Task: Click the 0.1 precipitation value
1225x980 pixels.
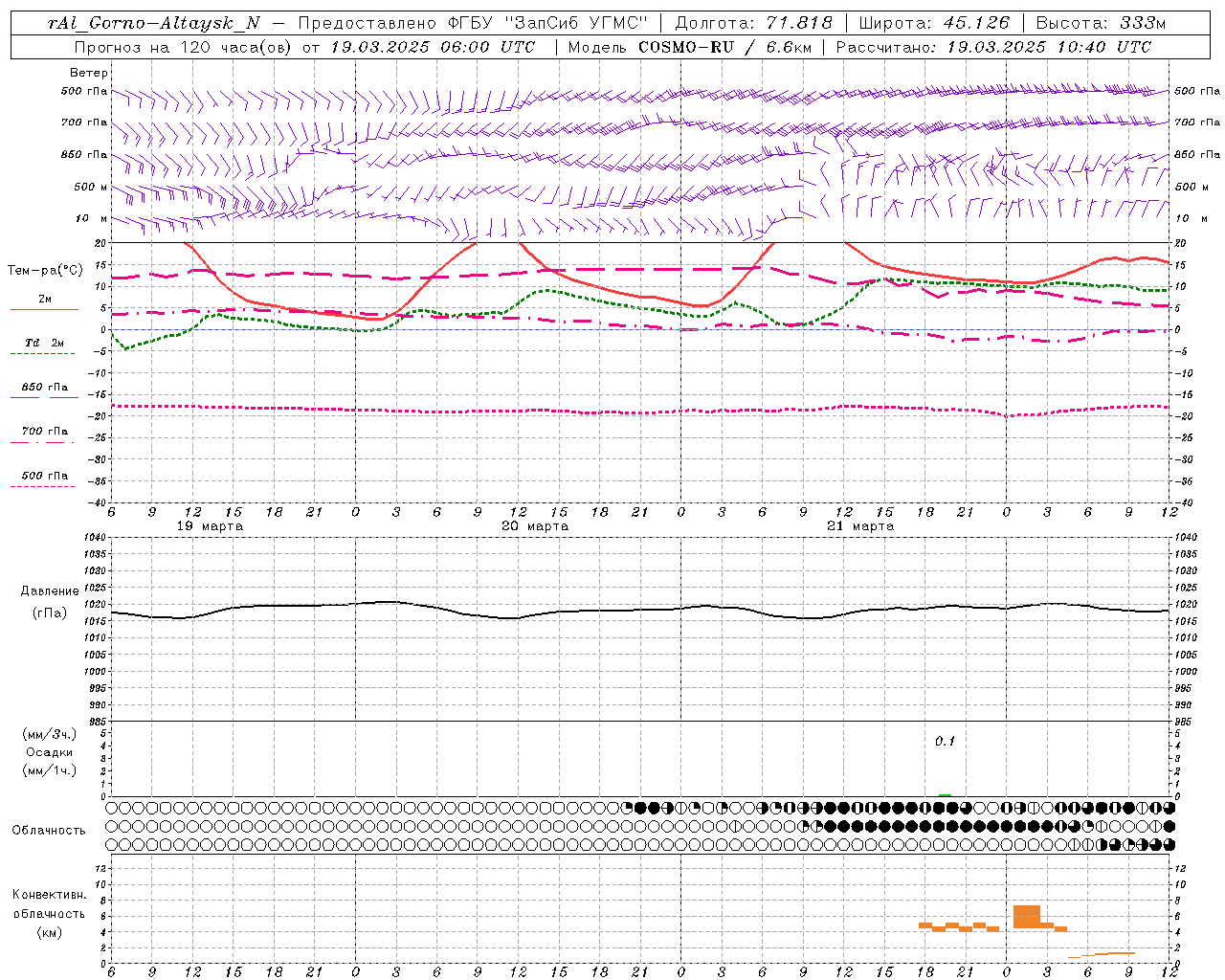Action: click(x=946, y=741)
